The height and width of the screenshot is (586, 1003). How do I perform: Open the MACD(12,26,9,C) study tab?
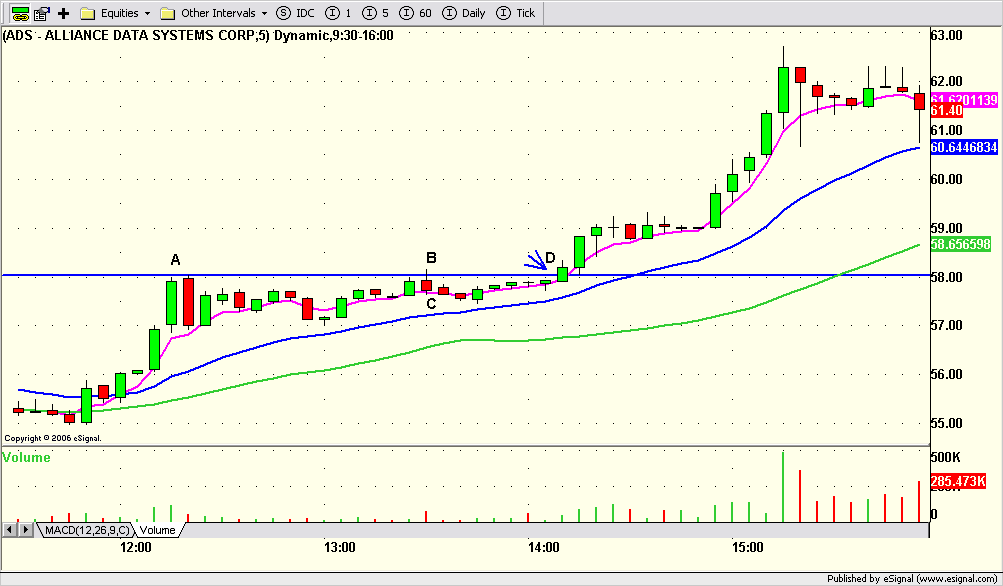[88, 530]
